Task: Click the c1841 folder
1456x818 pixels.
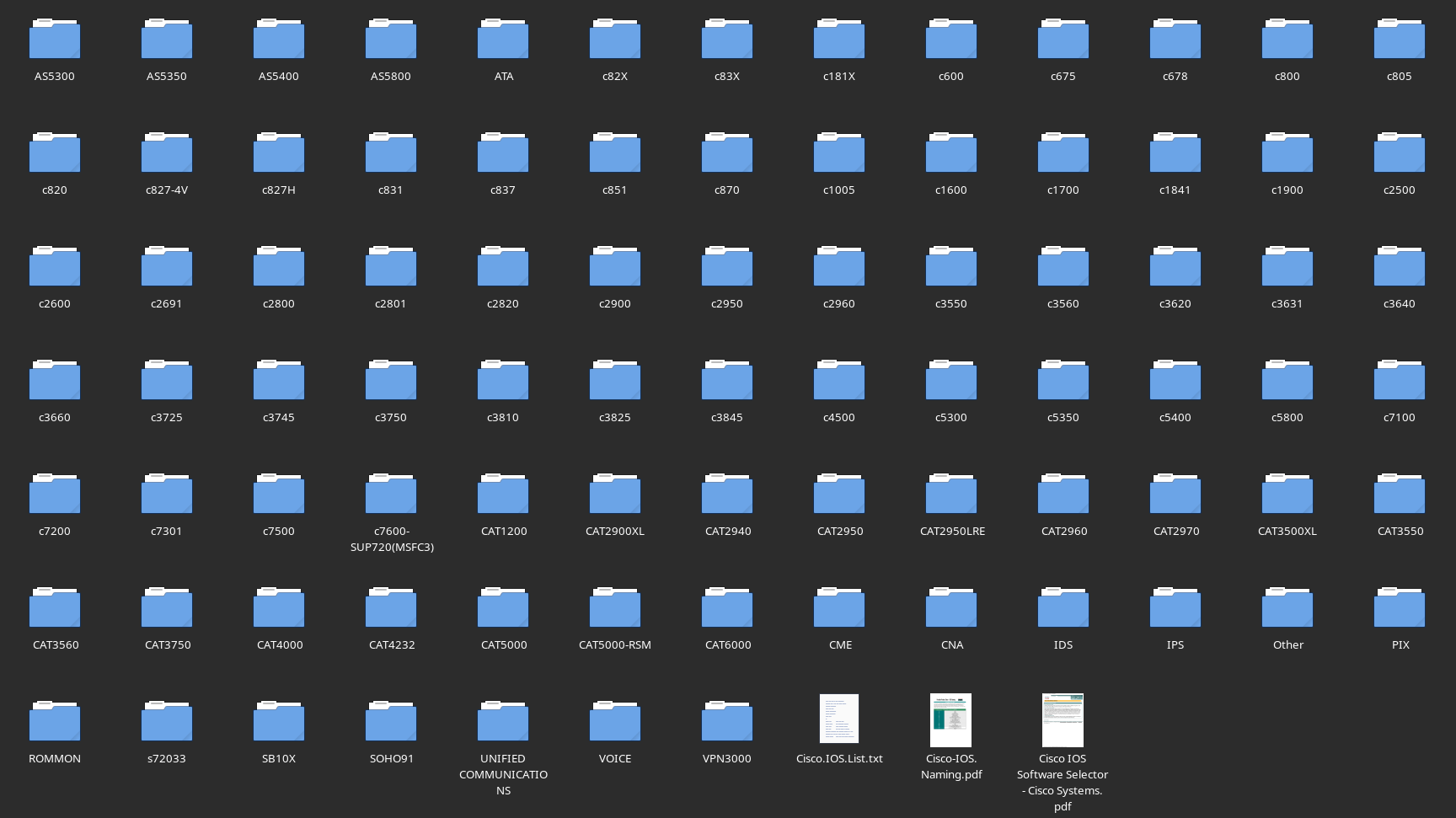Action: pos(1175,153)
